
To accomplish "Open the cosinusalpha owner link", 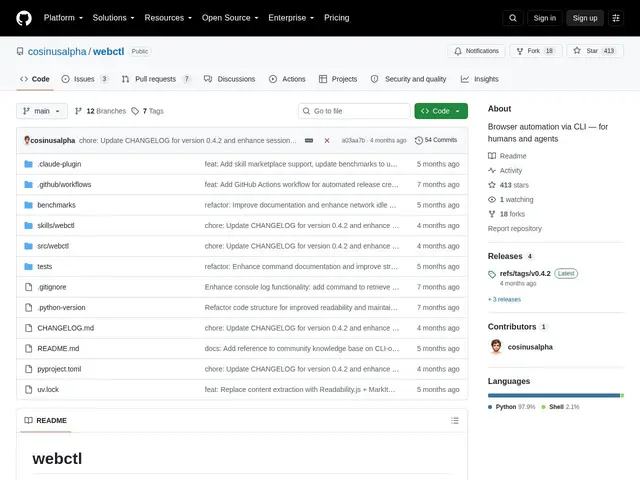I will pyautogui.click(x=57, y=51).
